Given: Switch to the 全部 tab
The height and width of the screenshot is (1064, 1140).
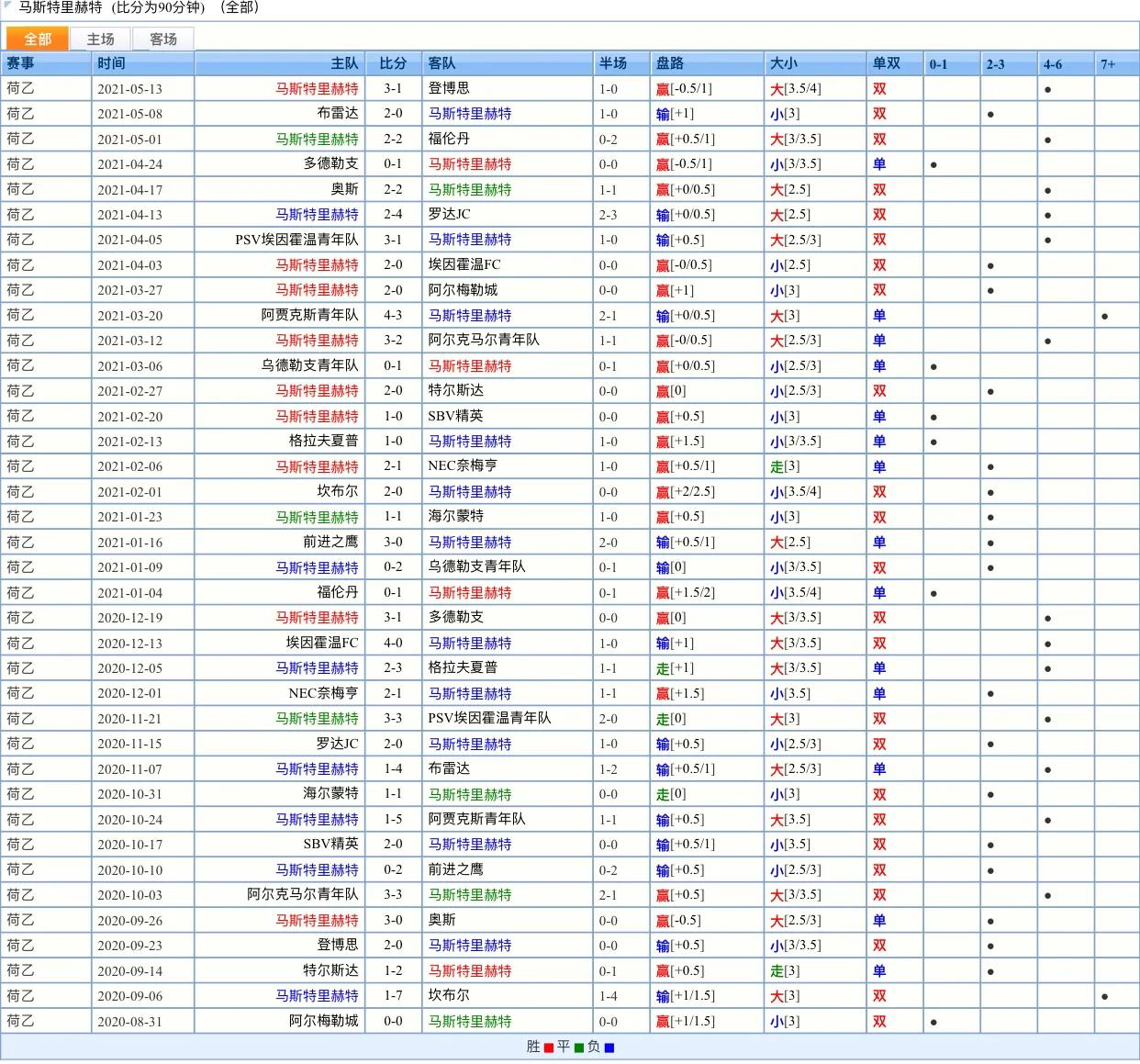Looking at the screenshot, I should point(38,39).
